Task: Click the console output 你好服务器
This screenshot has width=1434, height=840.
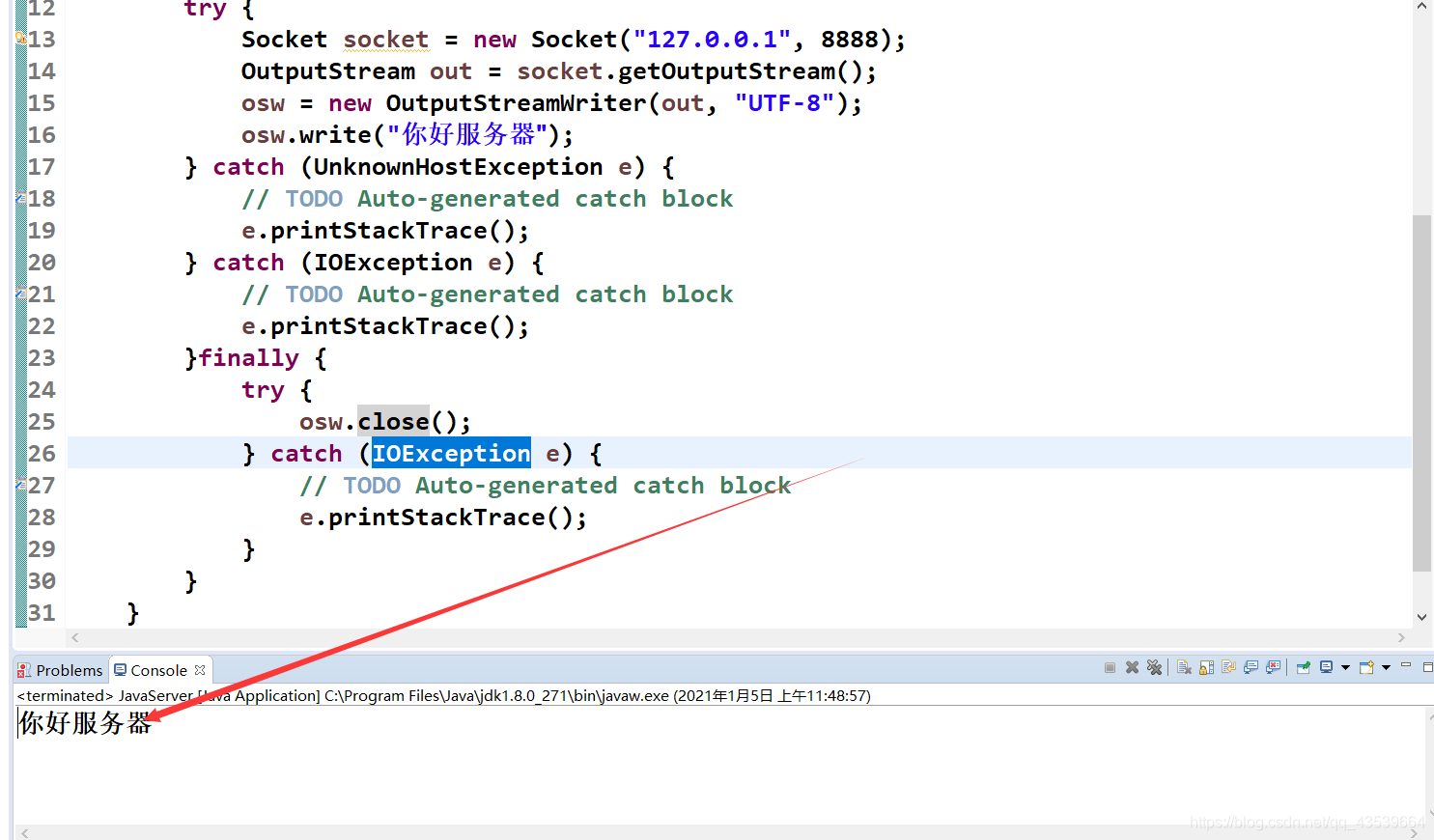Action: [x=85, y=723]
